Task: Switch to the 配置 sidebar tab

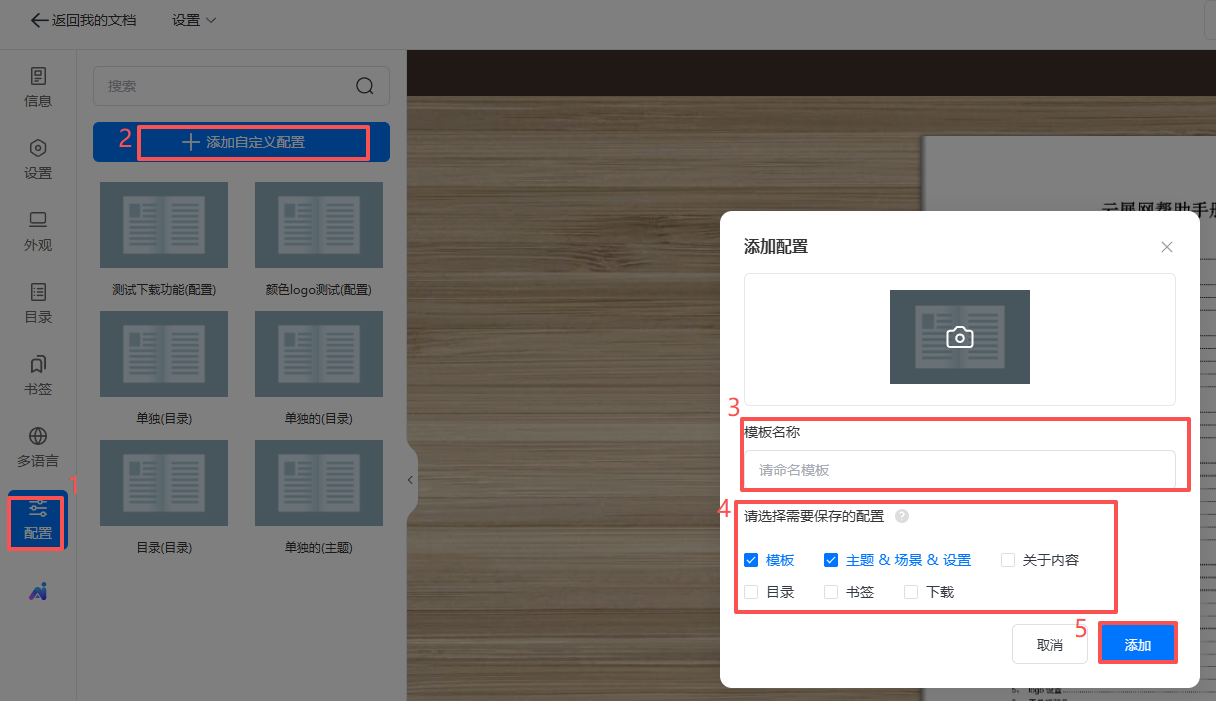Action: [x=38, y=520]
